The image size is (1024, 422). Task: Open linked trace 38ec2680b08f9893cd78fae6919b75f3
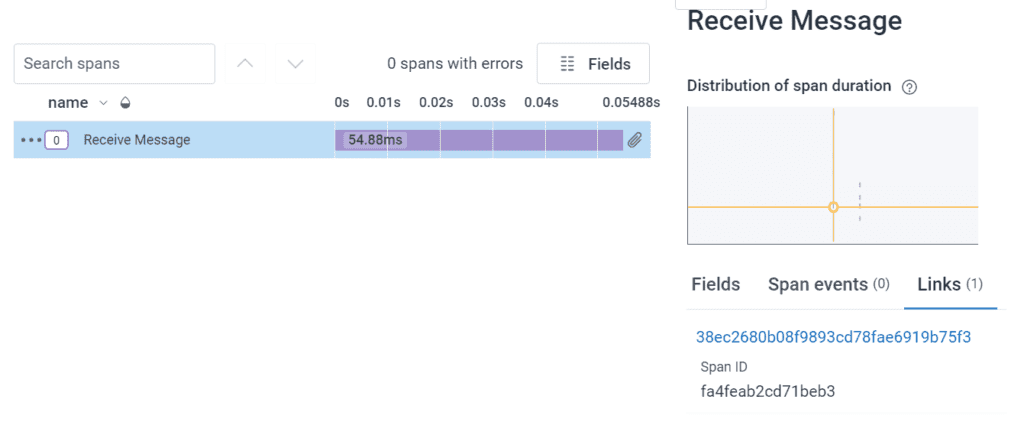[x=833, y=337]
